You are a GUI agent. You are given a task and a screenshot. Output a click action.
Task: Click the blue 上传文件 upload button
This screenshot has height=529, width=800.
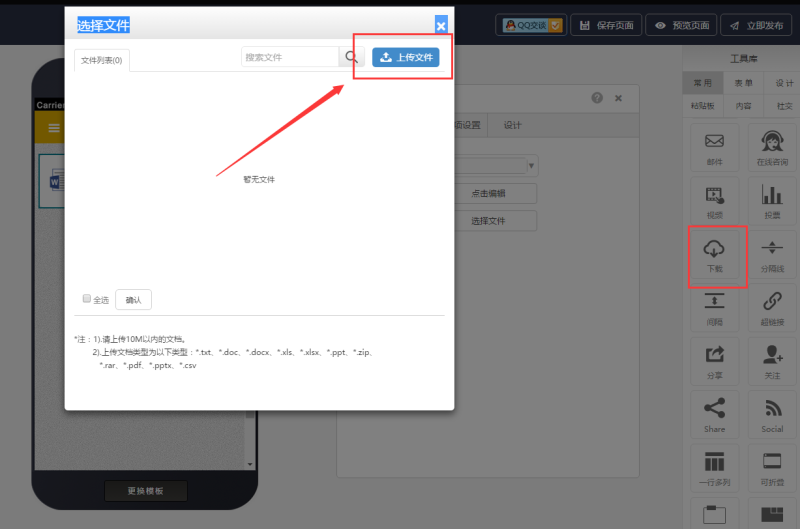[x=406, y=57]
